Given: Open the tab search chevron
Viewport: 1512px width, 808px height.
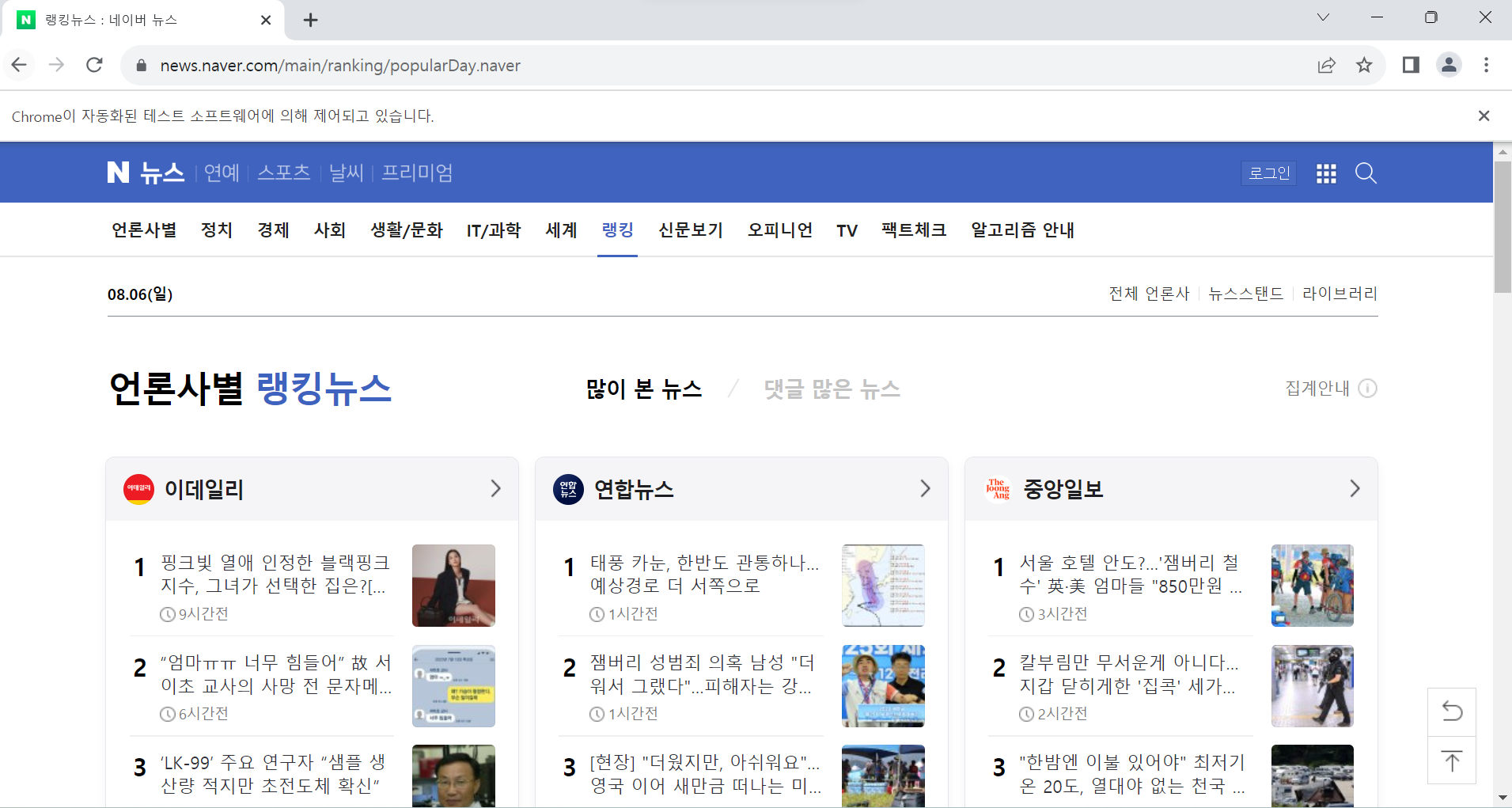Looking at the screenshot, I should [1323, 17].
